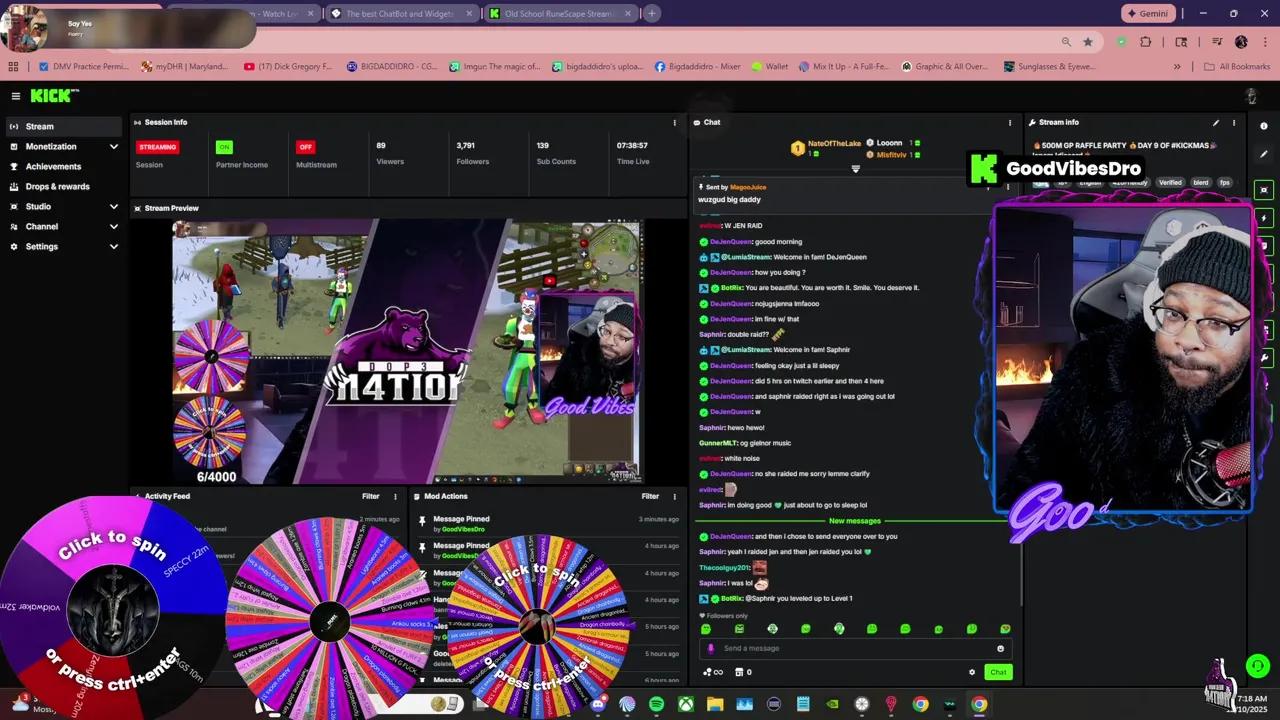
Task: Open the emote picker in chat input
Action: tap(1000, 648)
